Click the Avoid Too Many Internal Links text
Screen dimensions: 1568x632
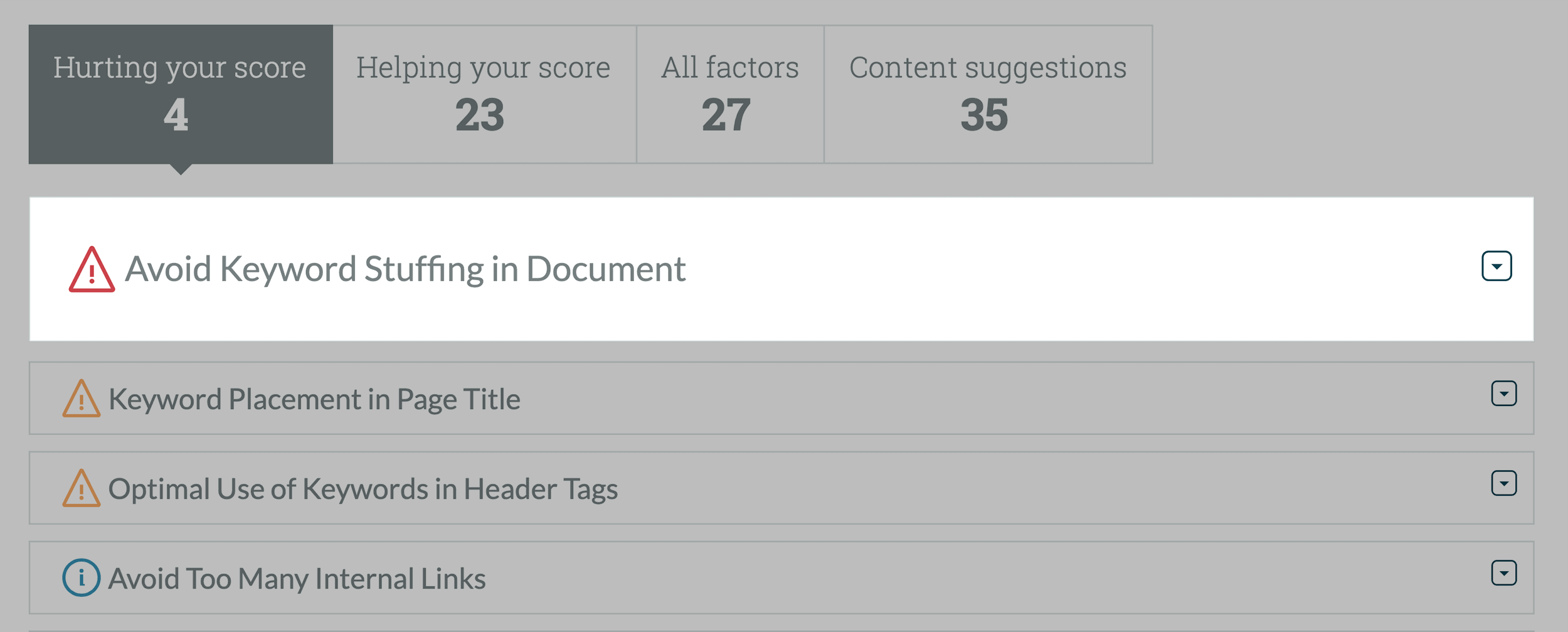tap(297, 579)
